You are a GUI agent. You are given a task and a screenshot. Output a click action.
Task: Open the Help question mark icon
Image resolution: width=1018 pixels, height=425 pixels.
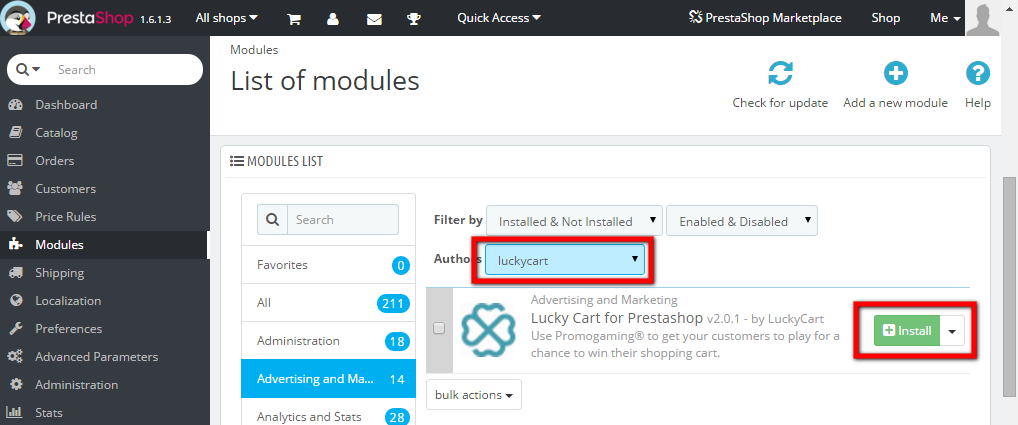coord(977,74)
